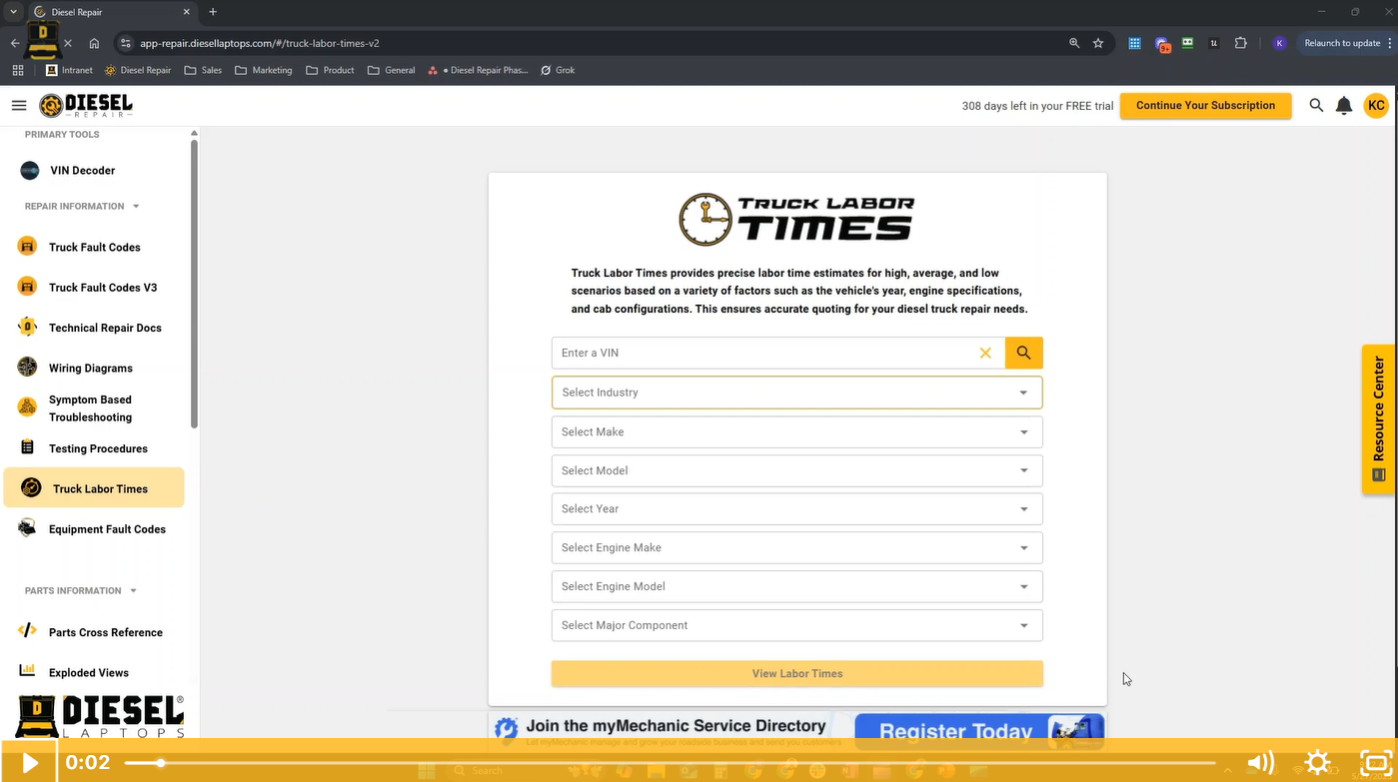Viewport: 1398px width, 782px height.
Task: Click the Parts Cross Reference icon
Action: tap(27, 631)
